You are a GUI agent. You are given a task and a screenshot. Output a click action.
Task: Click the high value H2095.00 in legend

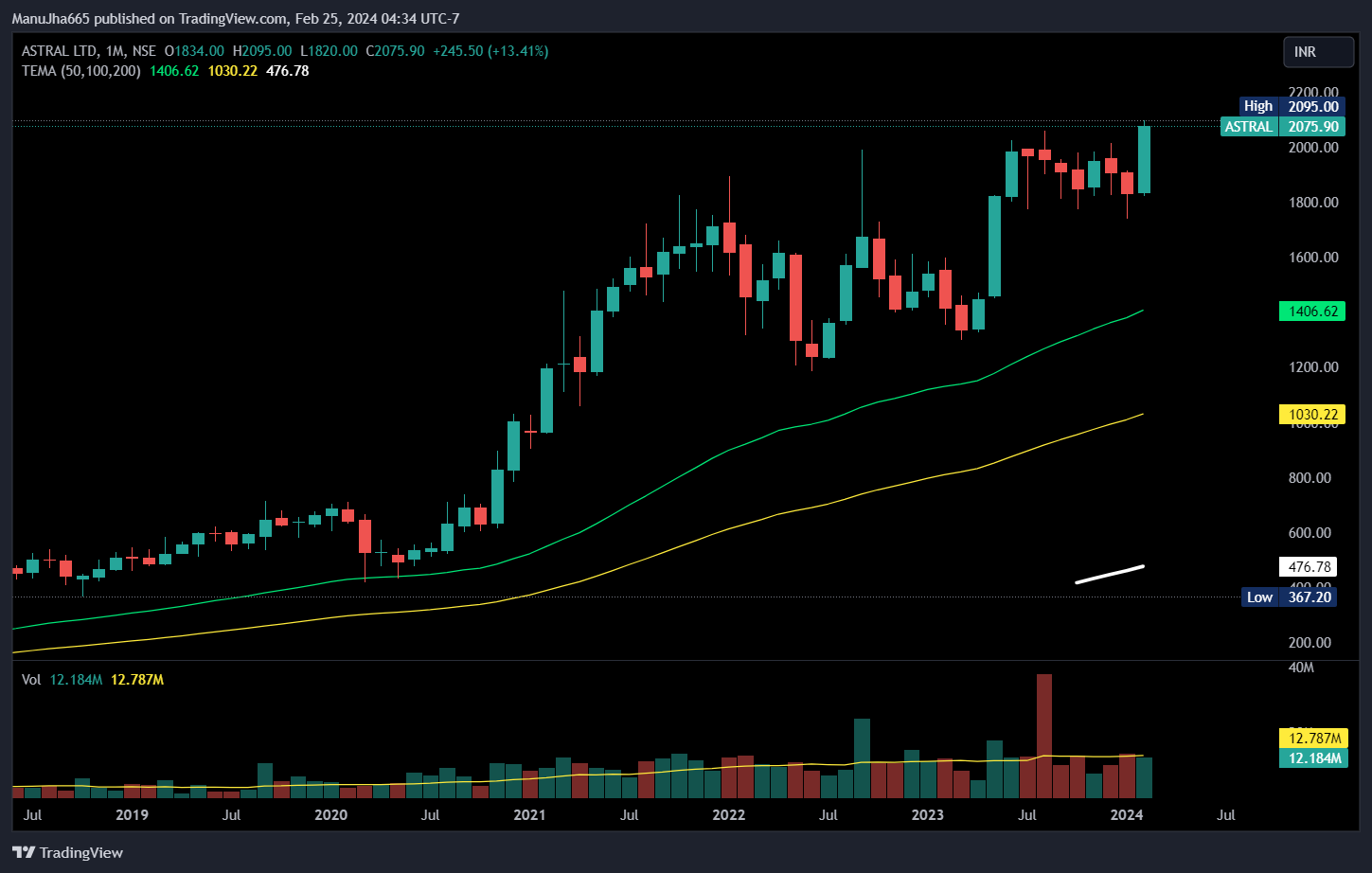tap(262, 51)
